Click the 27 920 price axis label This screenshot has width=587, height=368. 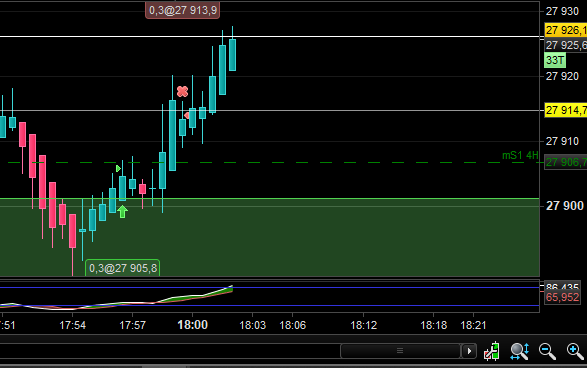coord(562,76)
